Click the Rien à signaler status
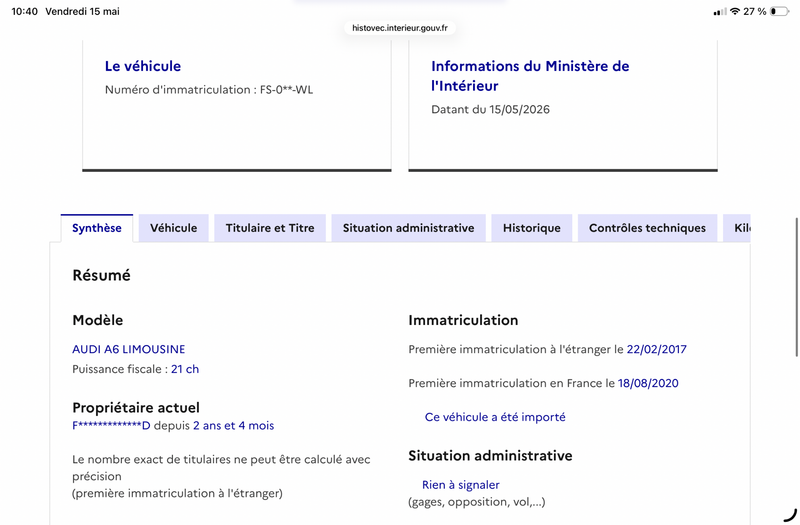This screenshot has width=800, height=525. [460, 485]
